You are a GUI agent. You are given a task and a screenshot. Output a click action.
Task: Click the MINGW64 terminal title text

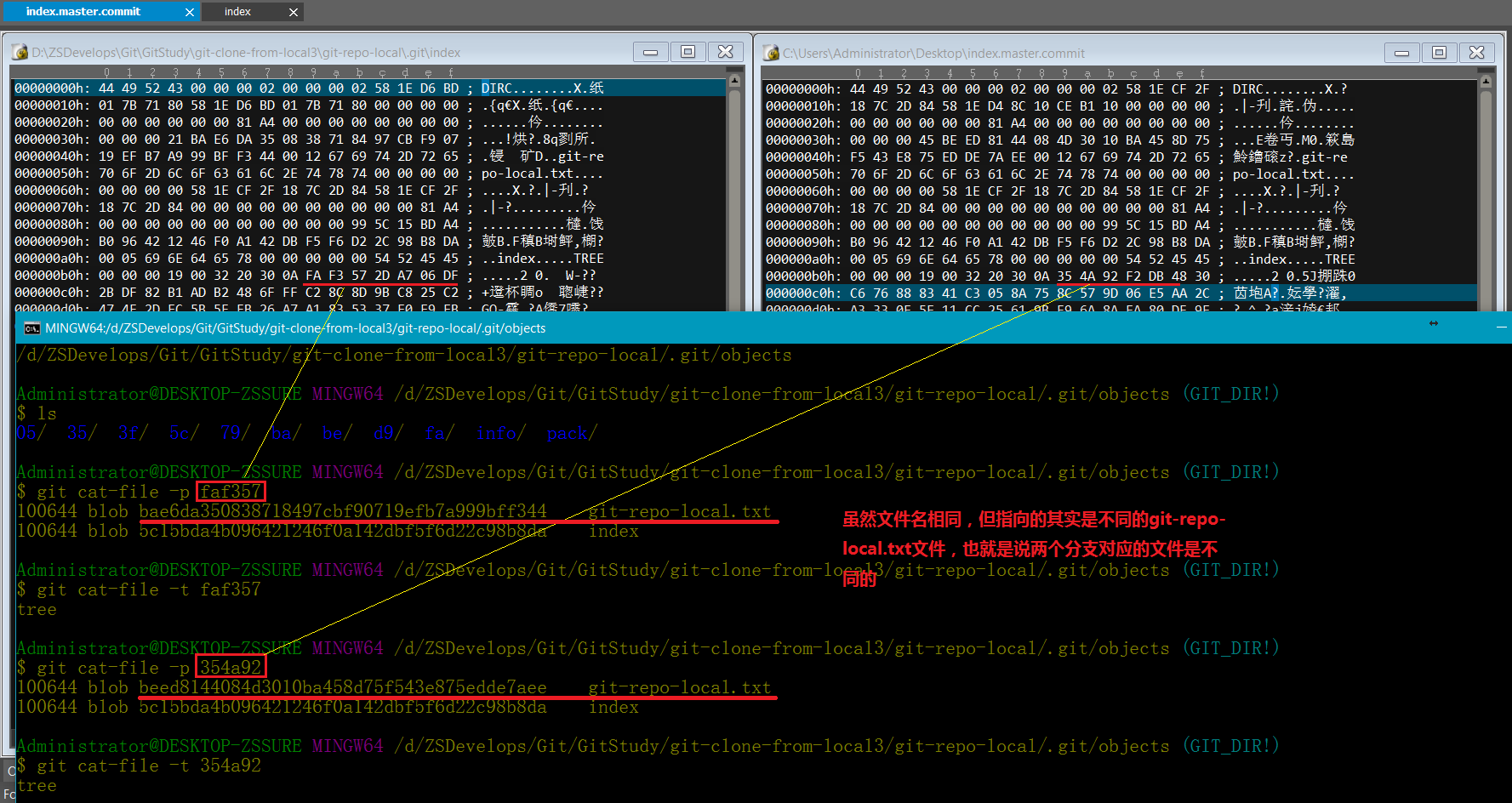[x=295, y=328]
